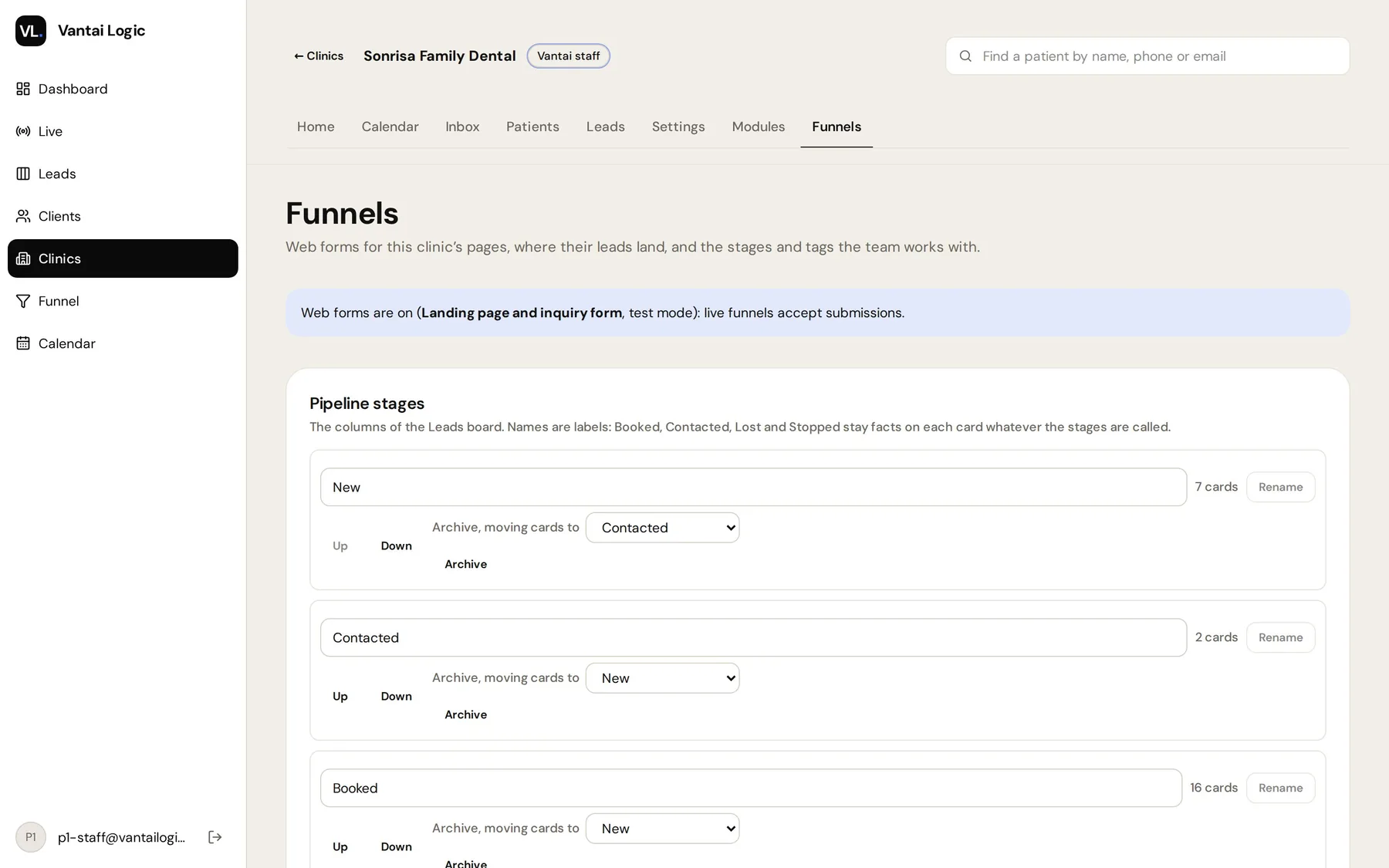Move the New stage Down
This screenshot has width=1389, height=868.
(x=396, y=545)
